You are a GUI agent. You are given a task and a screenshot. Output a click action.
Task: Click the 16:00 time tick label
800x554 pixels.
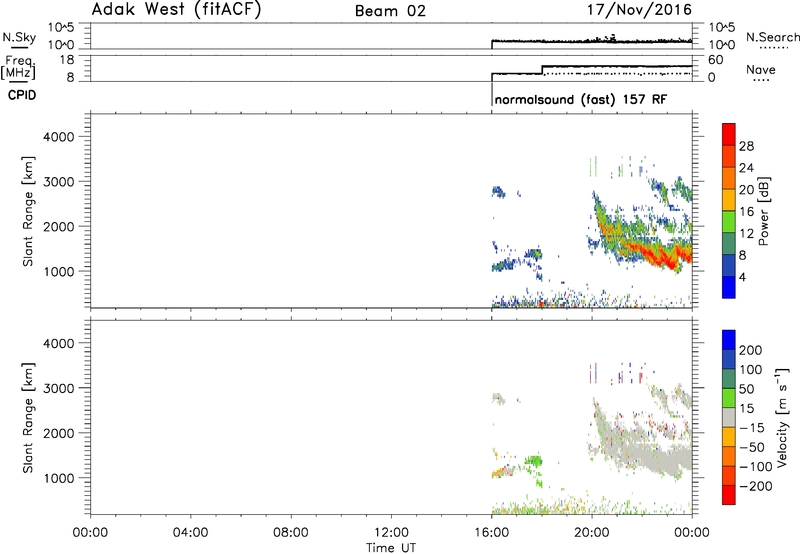(x=491, y=533)
